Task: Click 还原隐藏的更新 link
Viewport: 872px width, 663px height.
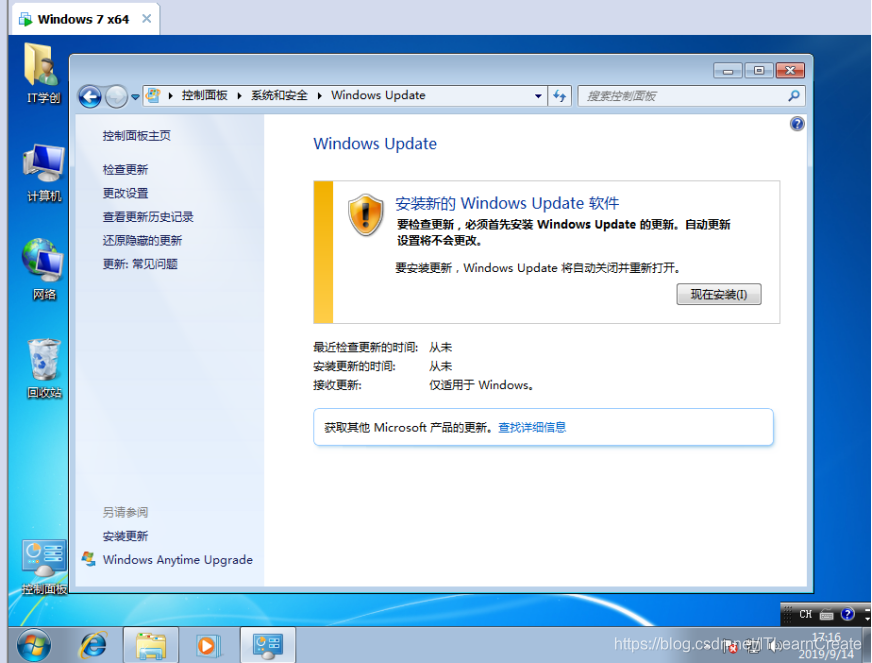Action: [142, 240]
